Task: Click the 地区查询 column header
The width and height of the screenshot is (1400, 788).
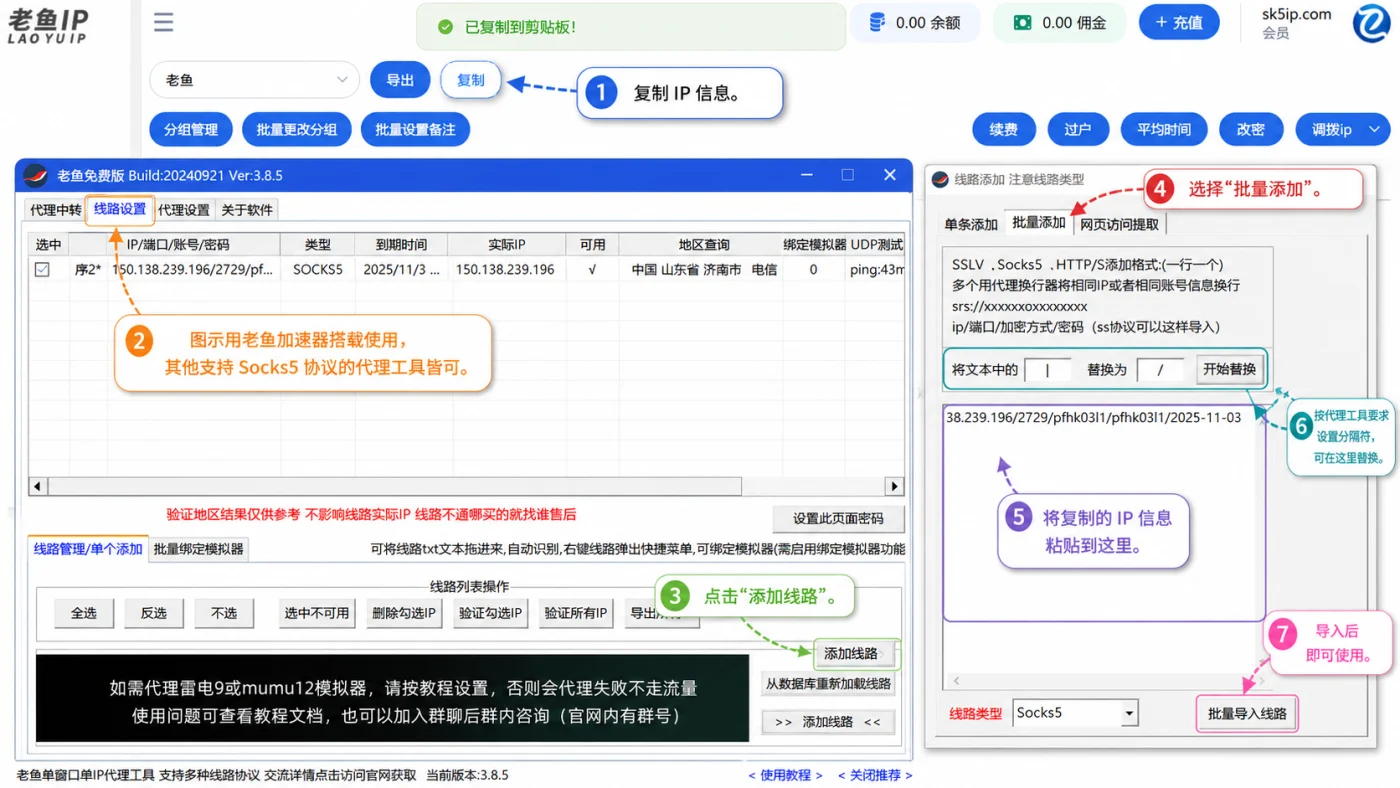Action: 703,244
